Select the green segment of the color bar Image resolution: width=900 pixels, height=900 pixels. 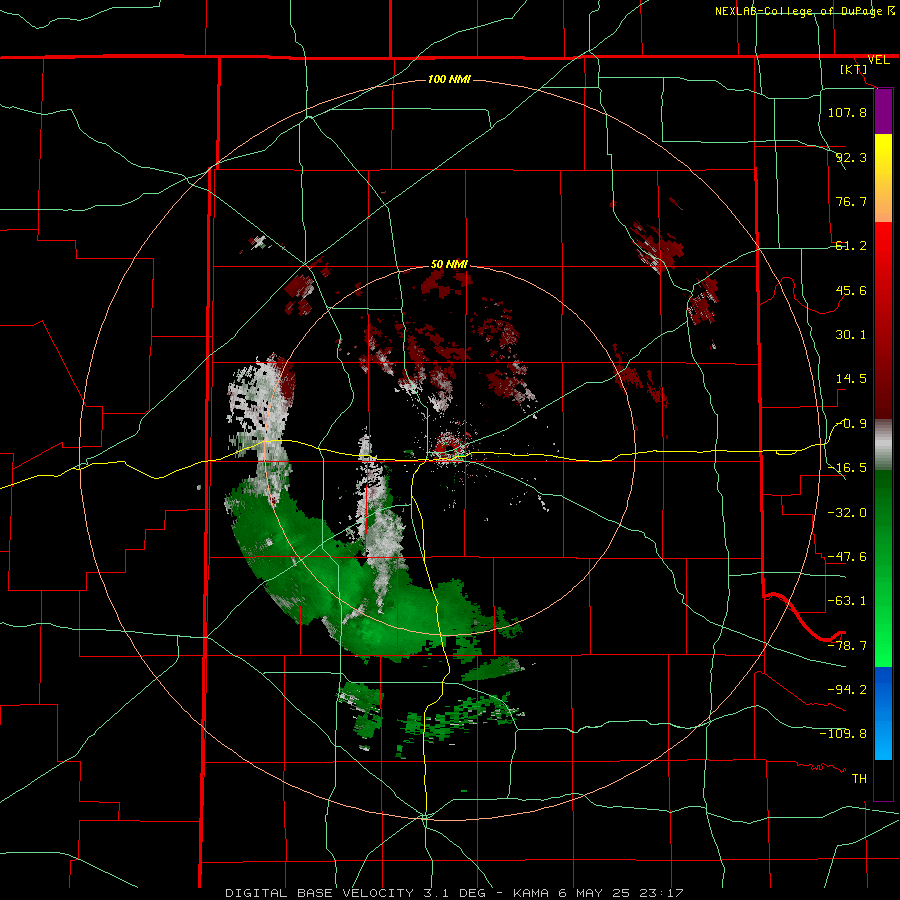[x=883, y=568]
